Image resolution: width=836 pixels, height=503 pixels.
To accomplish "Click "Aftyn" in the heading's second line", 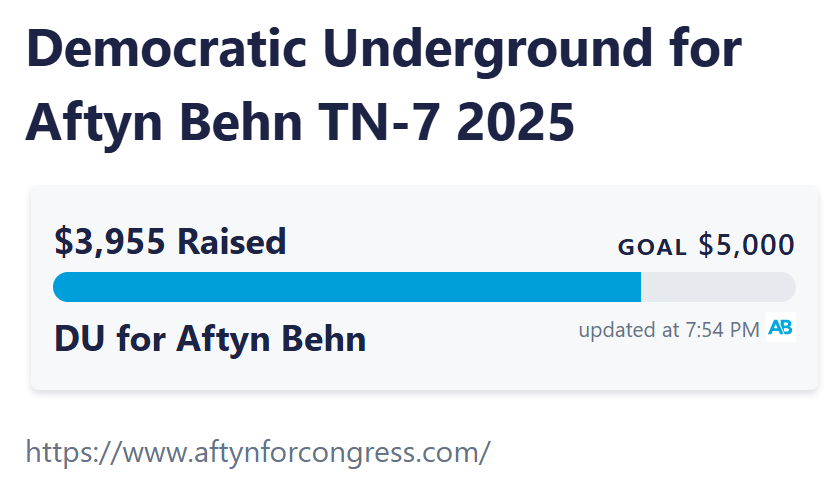I will pos(90,123).
